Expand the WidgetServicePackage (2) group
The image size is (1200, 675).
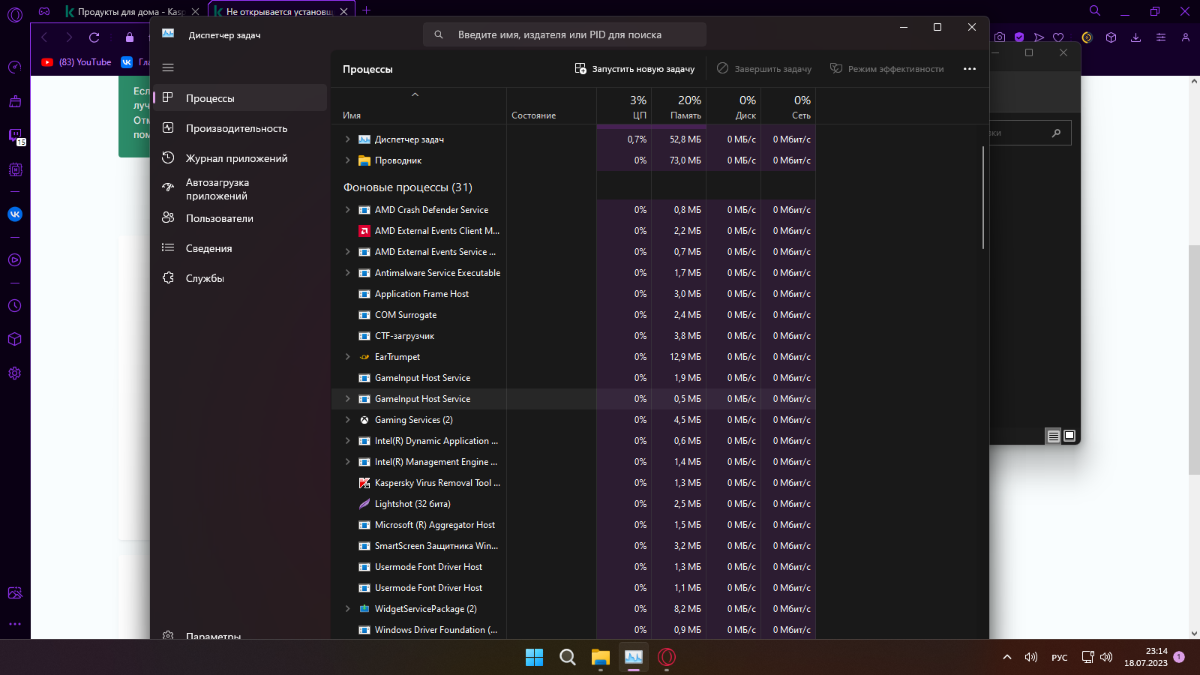tap(347, 609)
